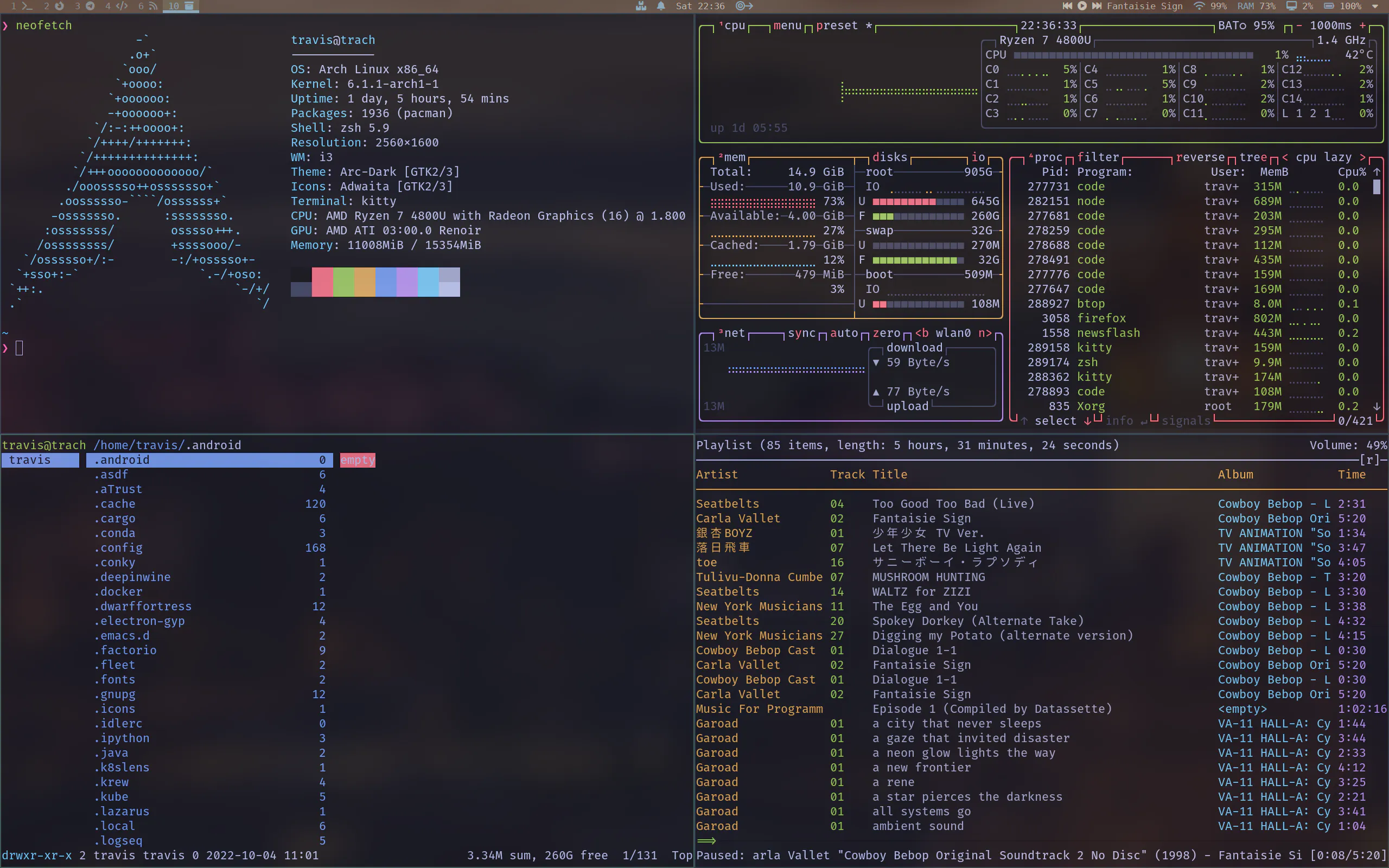Screen dimensions: 1389x868
Task: Select the code editor workspace 4 icon
Action: click(122, 7)
